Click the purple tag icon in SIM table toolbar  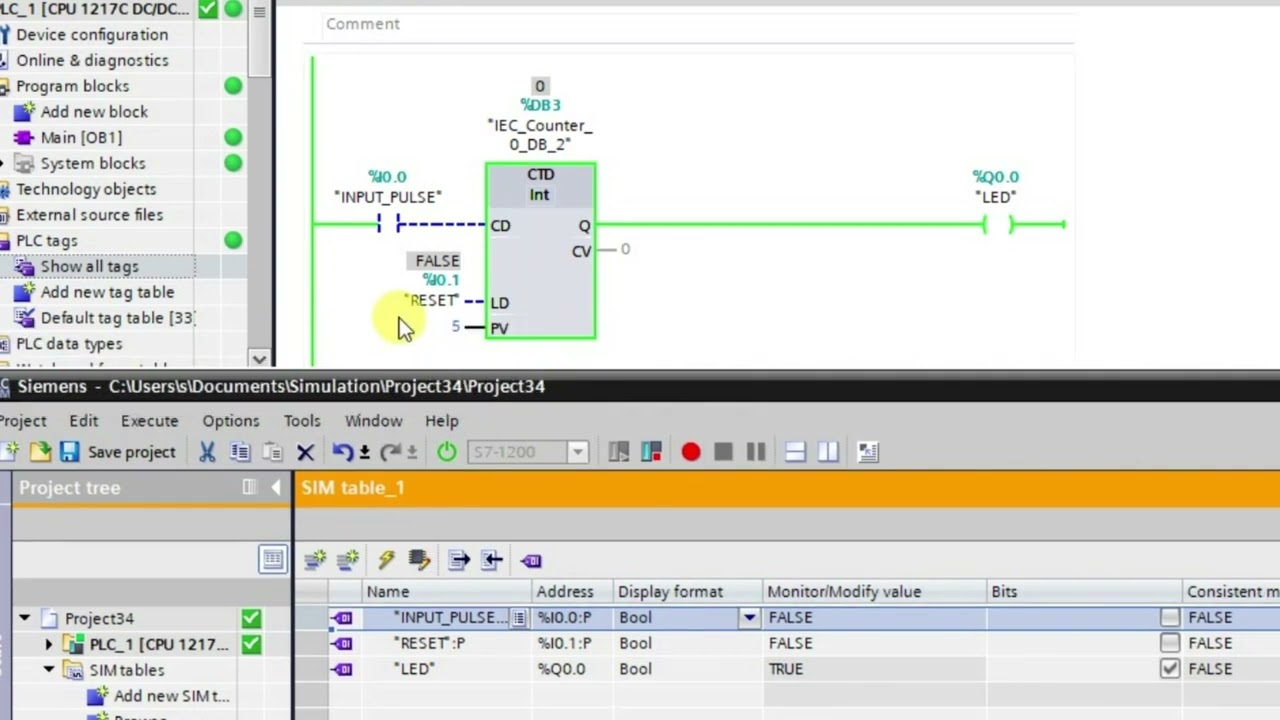[531, 560]
